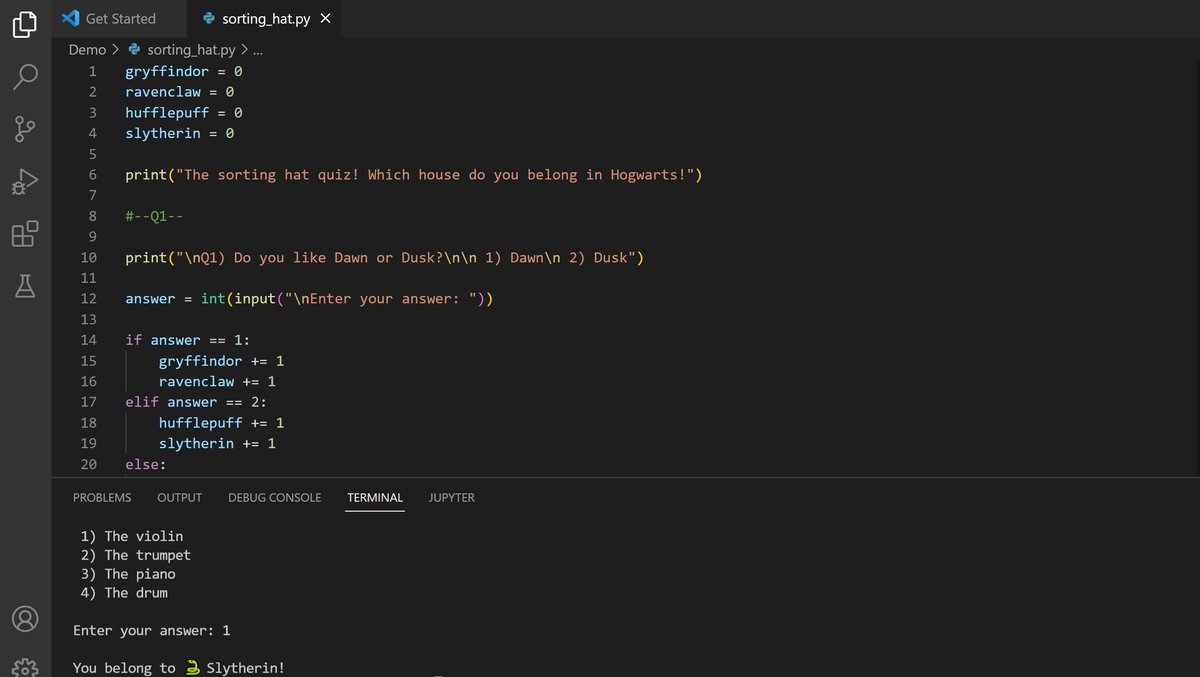
Task: Click the "else:" line in the editor
Action: click(x=146, y=464)
